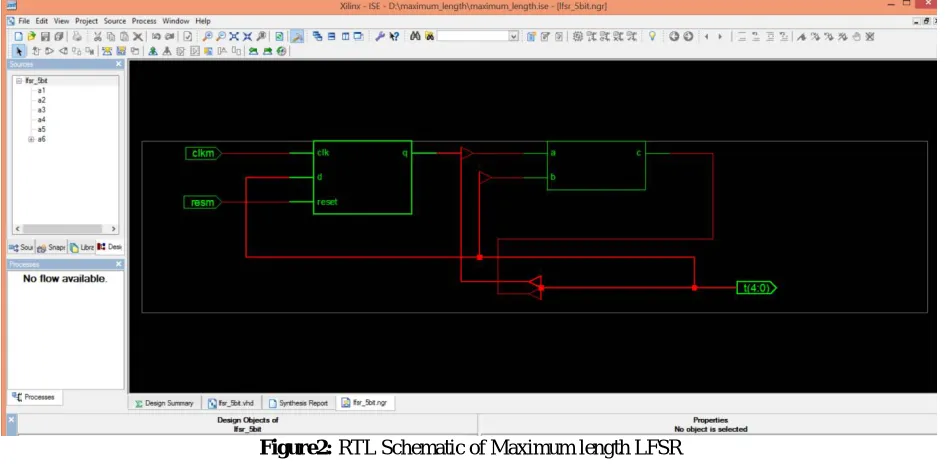Open the Project menu

coord(86,21)
